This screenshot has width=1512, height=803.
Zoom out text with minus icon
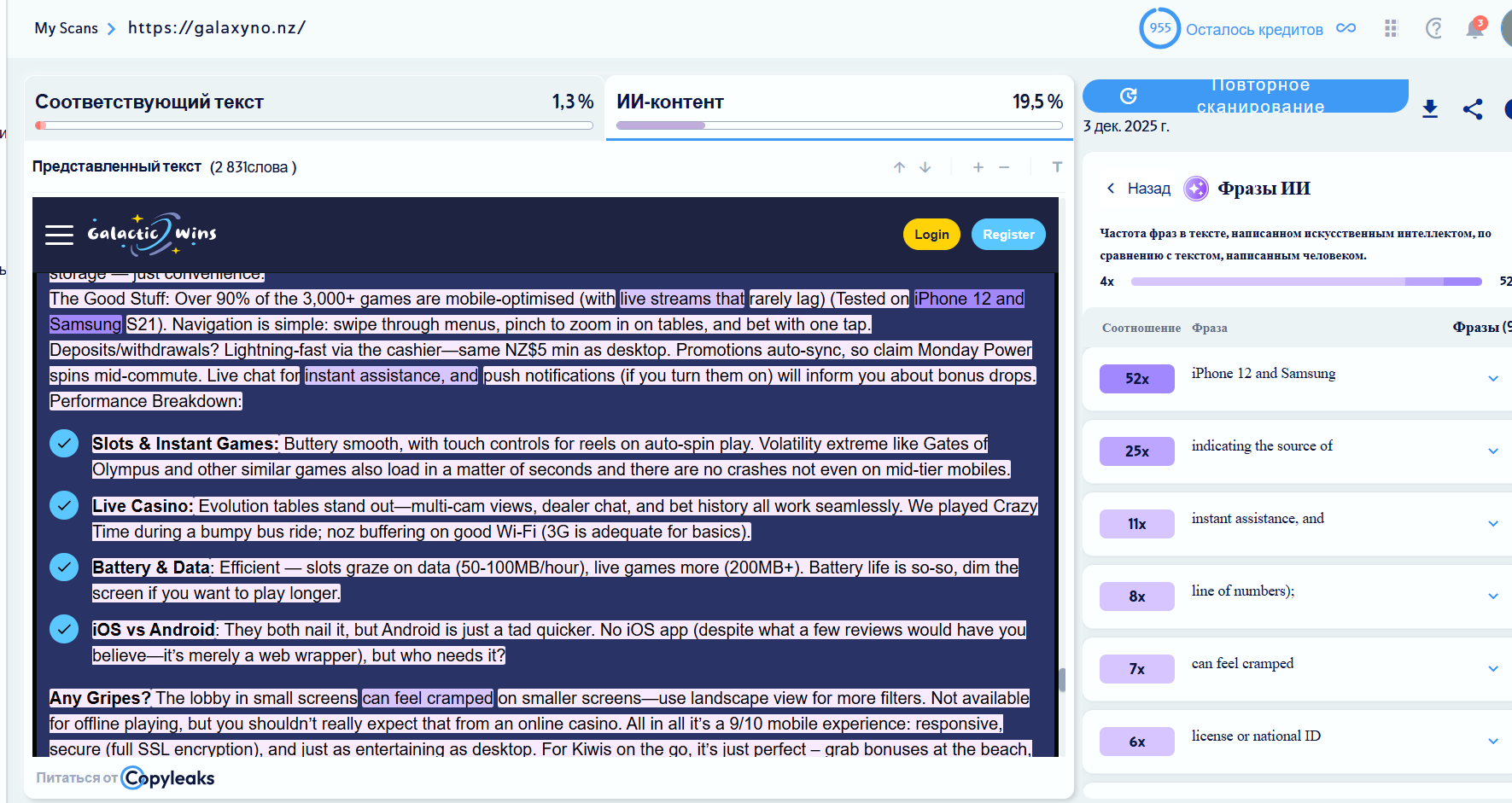[x=1004, y=167]
